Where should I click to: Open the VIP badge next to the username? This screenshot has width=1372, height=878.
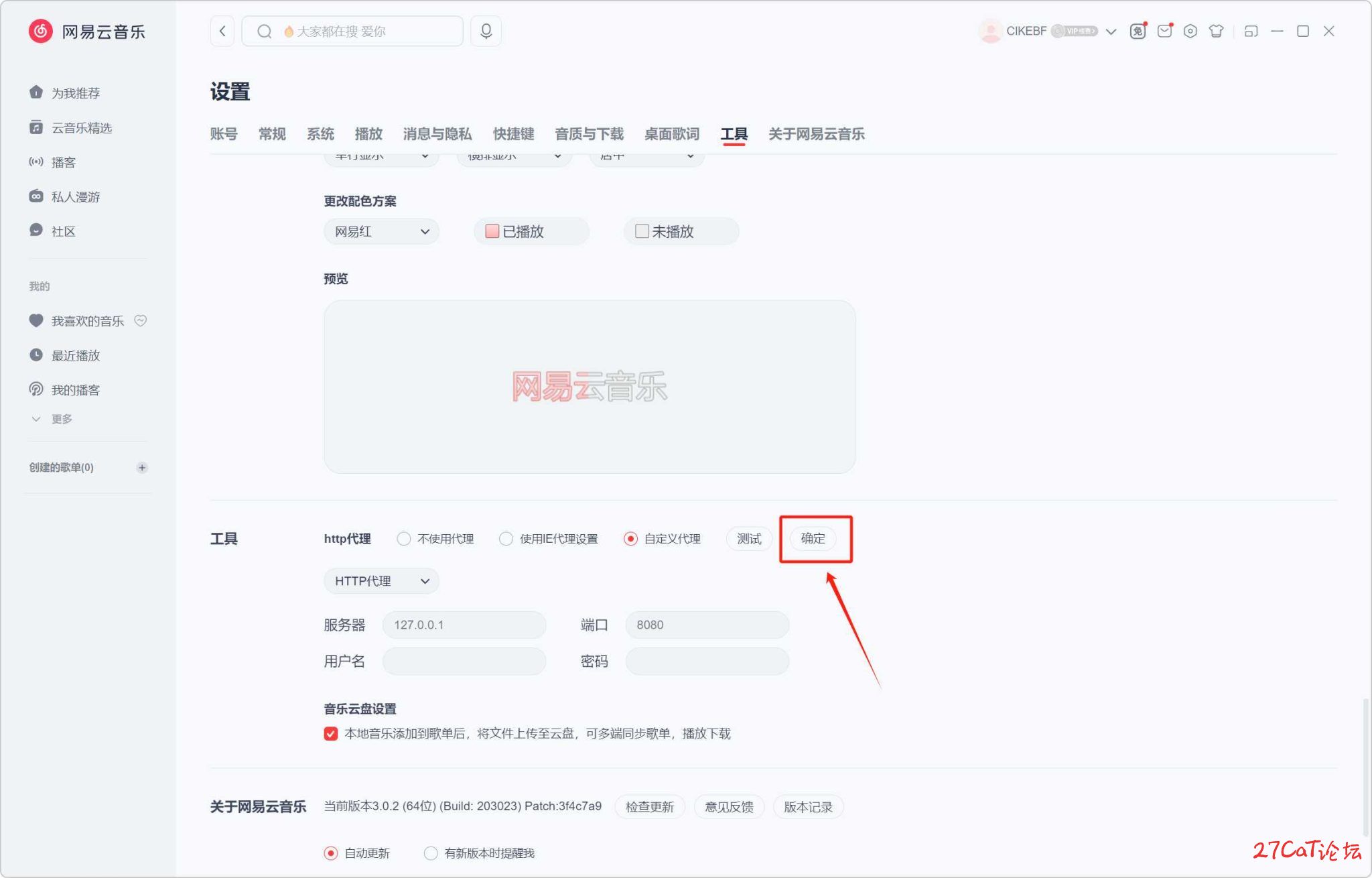click(x=1074, y=31)
